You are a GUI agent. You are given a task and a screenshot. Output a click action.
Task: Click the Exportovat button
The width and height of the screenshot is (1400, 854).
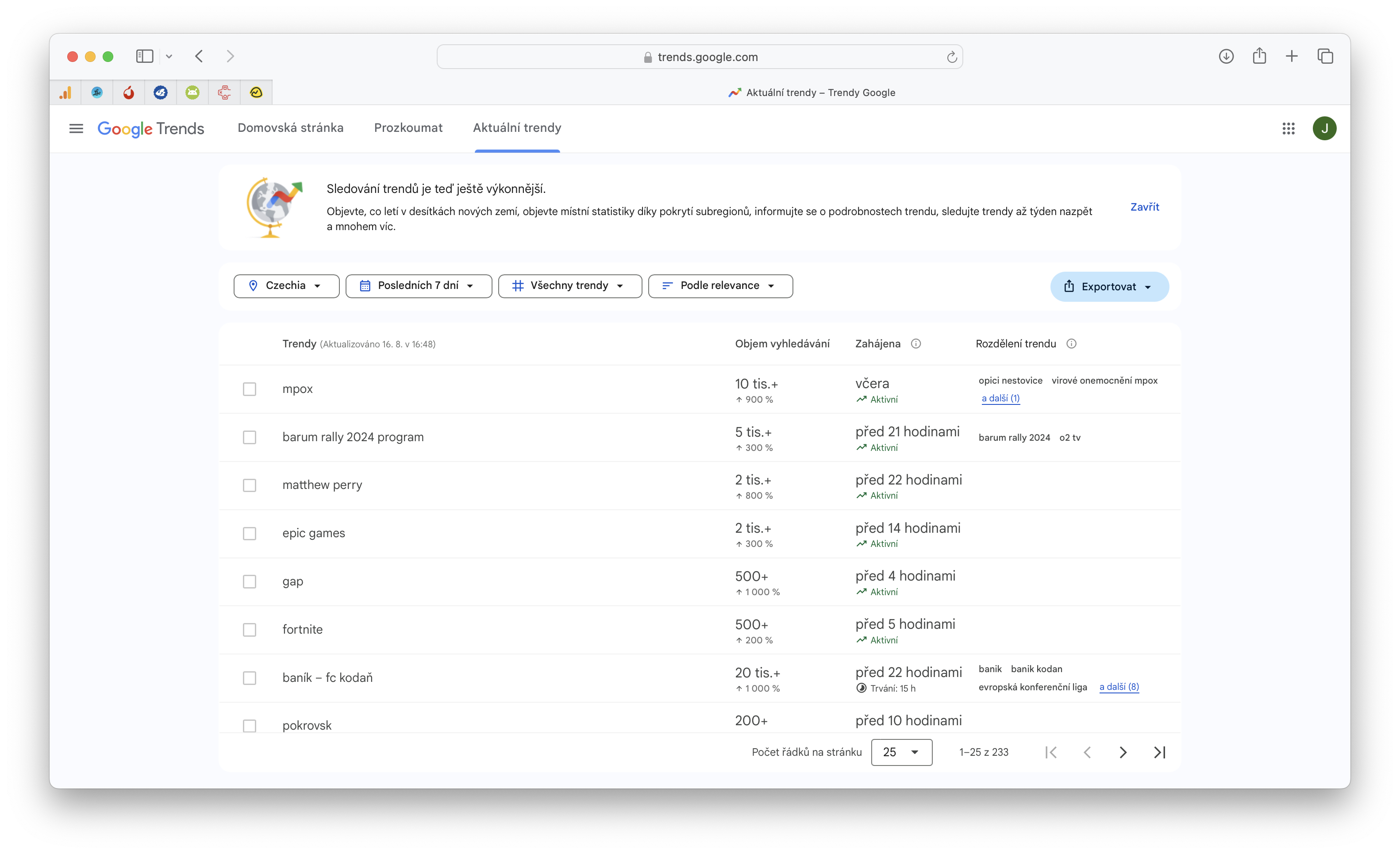(x=1108, y=287)
